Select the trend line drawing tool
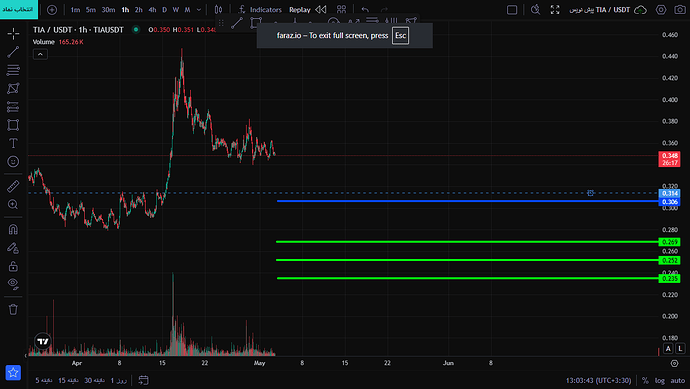This screenshot has width=690, height=389. [13, 52]
